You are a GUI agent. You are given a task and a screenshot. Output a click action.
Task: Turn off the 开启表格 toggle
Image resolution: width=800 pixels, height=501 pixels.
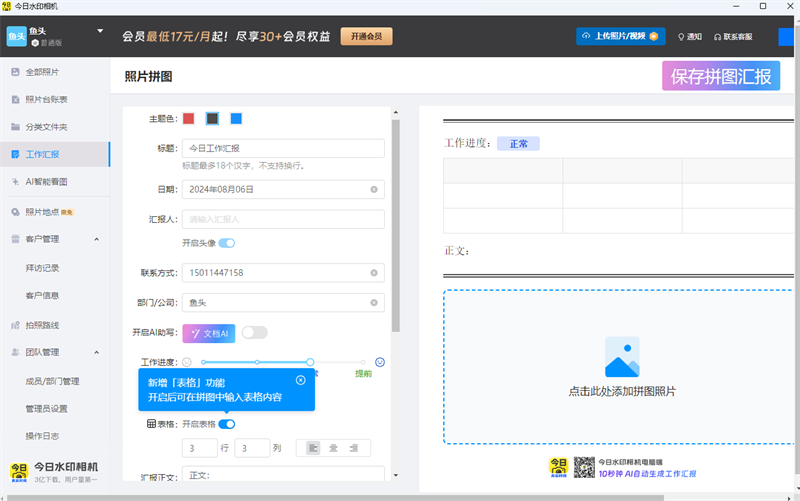click(x=227, y=424)
